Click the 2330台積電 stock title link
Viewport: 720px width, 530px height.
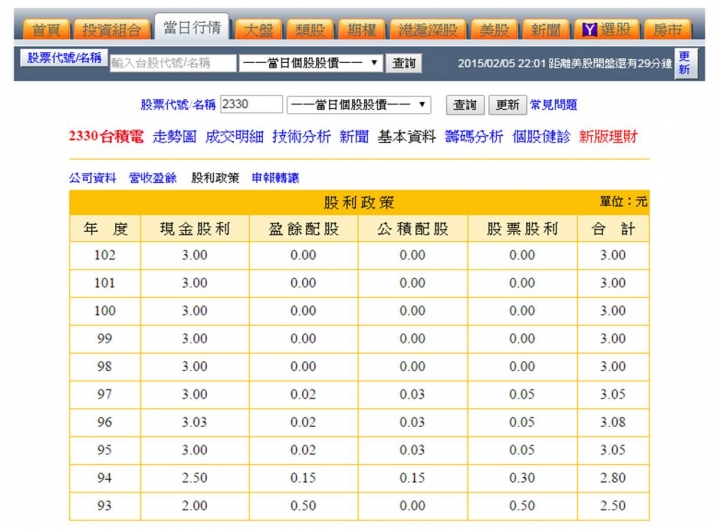[106, 136]
